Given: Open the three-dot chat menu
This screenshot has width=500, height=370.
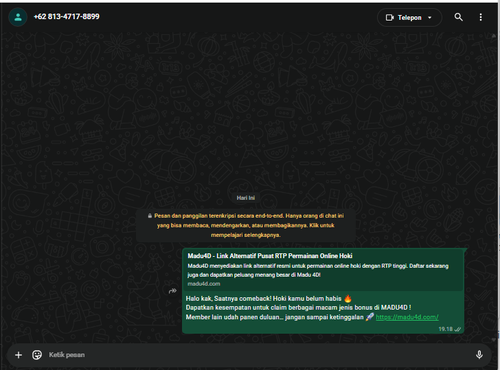Looking at the screenshot, I should tap(480, 17).
